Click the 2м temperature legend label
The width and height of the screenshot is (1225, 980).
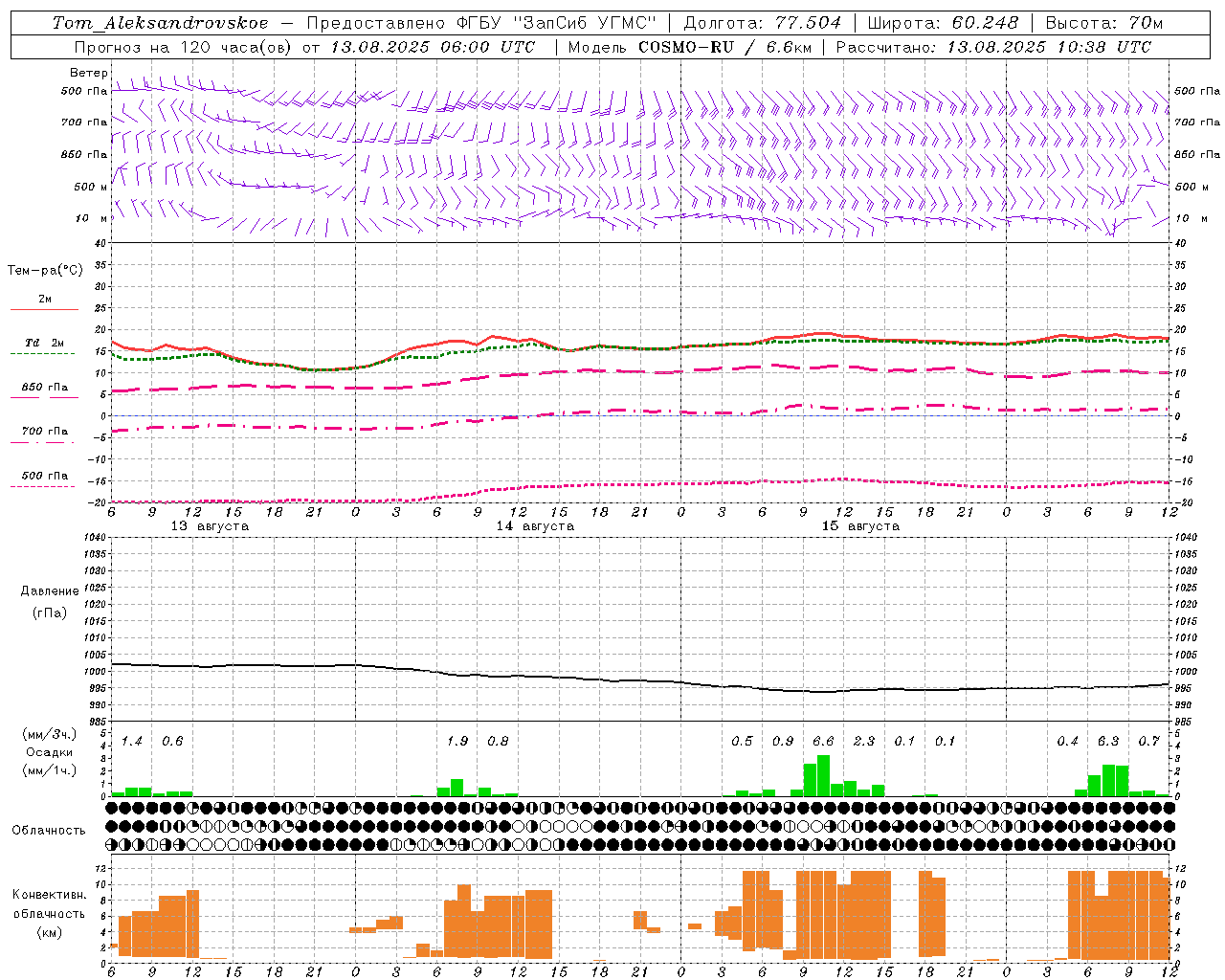(x=45, y=300)
